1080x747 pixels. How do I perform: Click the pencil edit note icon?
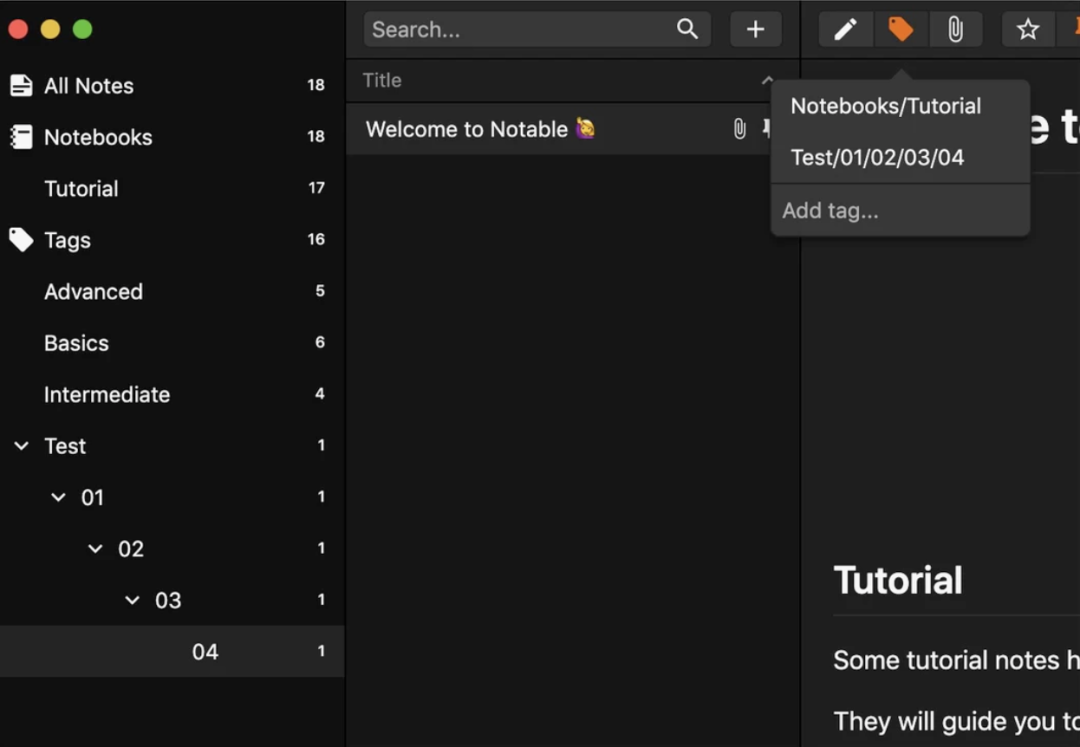click(846, 29)
